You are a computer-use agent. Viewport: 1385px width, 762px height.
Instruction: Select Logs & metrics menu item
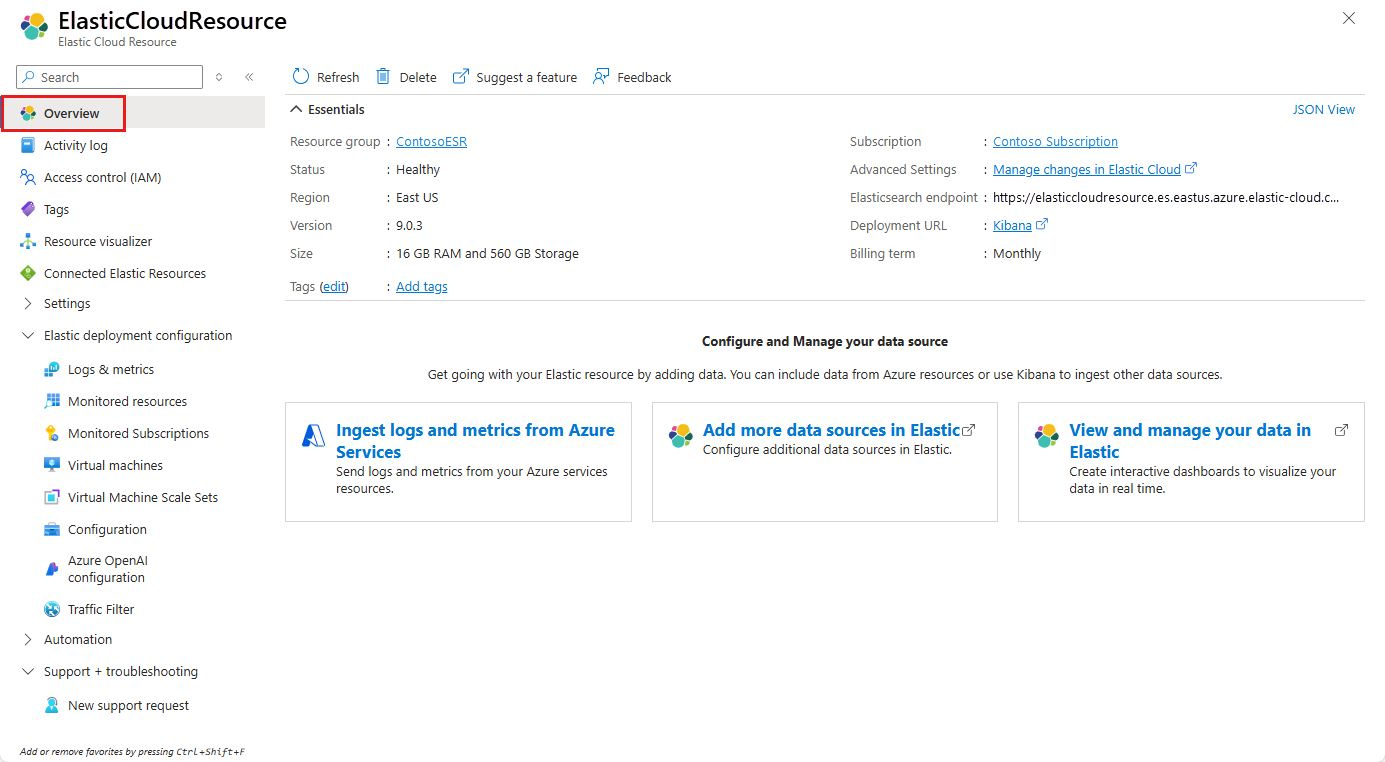point(110,369)
